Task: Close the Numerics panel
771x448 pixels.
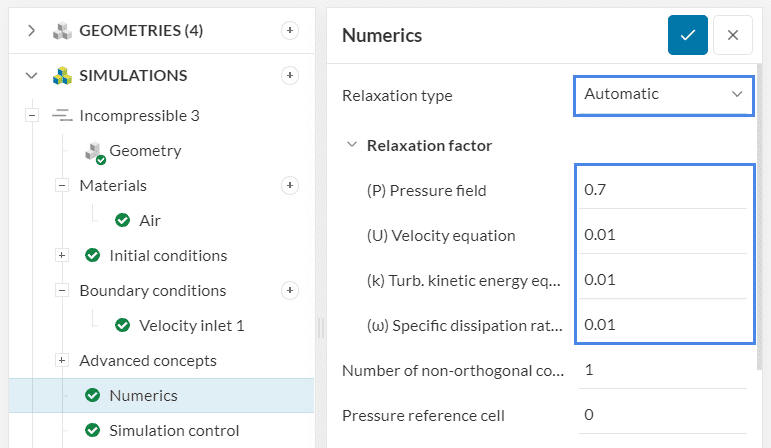Action: (x=733, y=35)
